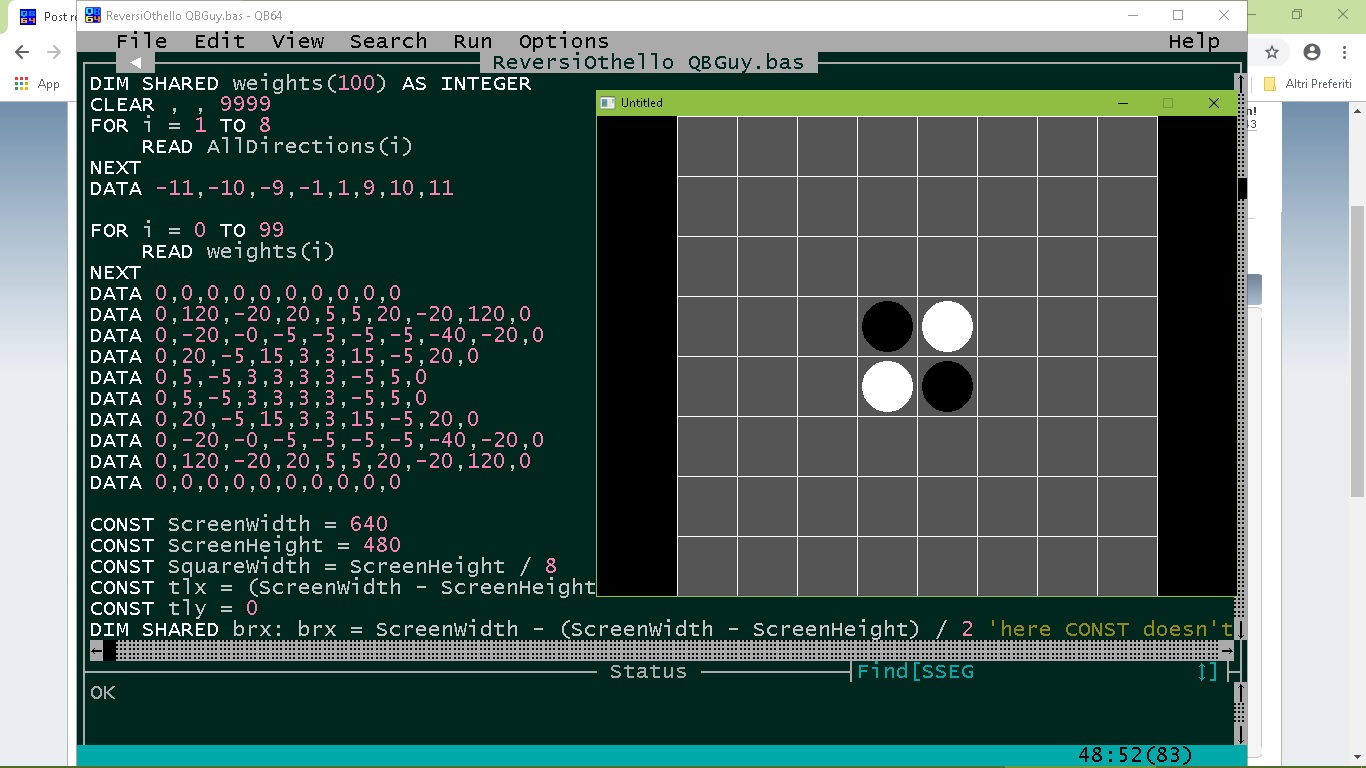
Task: Click the QB64 icon in the title bar
Action: coord(92,15)
